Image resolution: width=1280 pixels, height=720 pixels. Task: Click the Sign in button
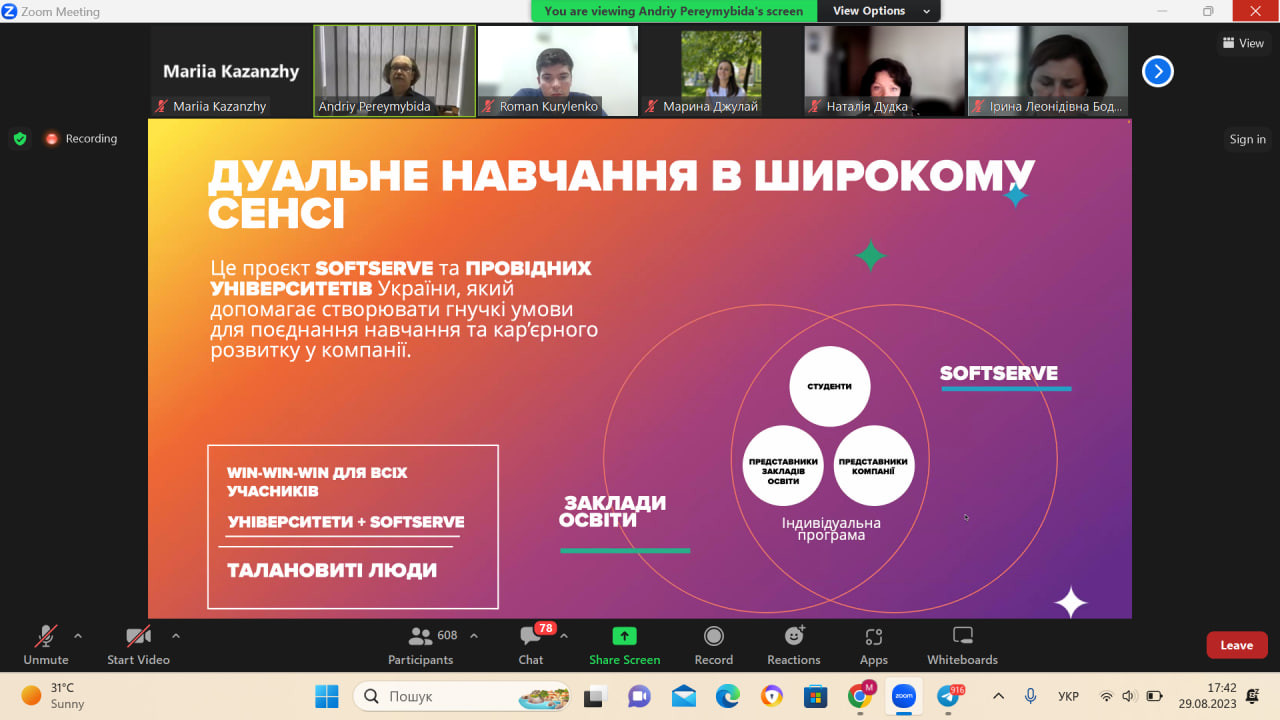point(1248,139)
